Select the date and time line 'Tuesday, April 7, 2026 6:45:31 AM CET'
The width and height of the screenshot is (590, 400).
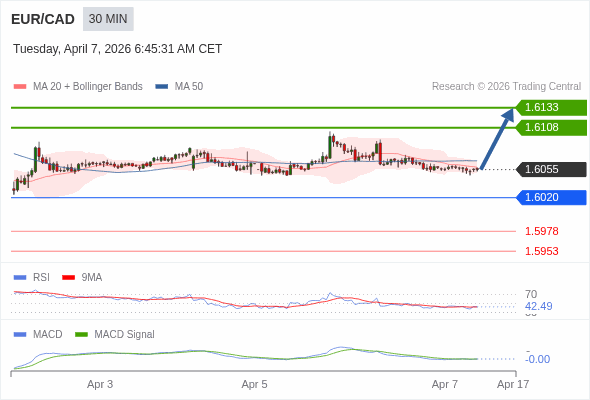[117, 49]
